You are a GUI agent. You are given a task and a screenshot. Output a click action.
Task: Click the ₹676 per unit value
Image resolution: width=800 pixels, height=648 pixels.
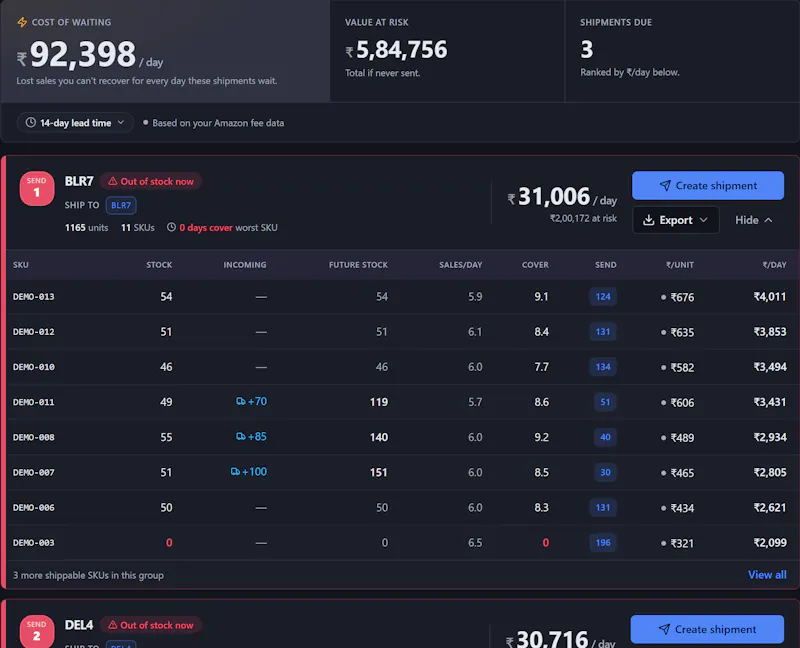[682, 297]
